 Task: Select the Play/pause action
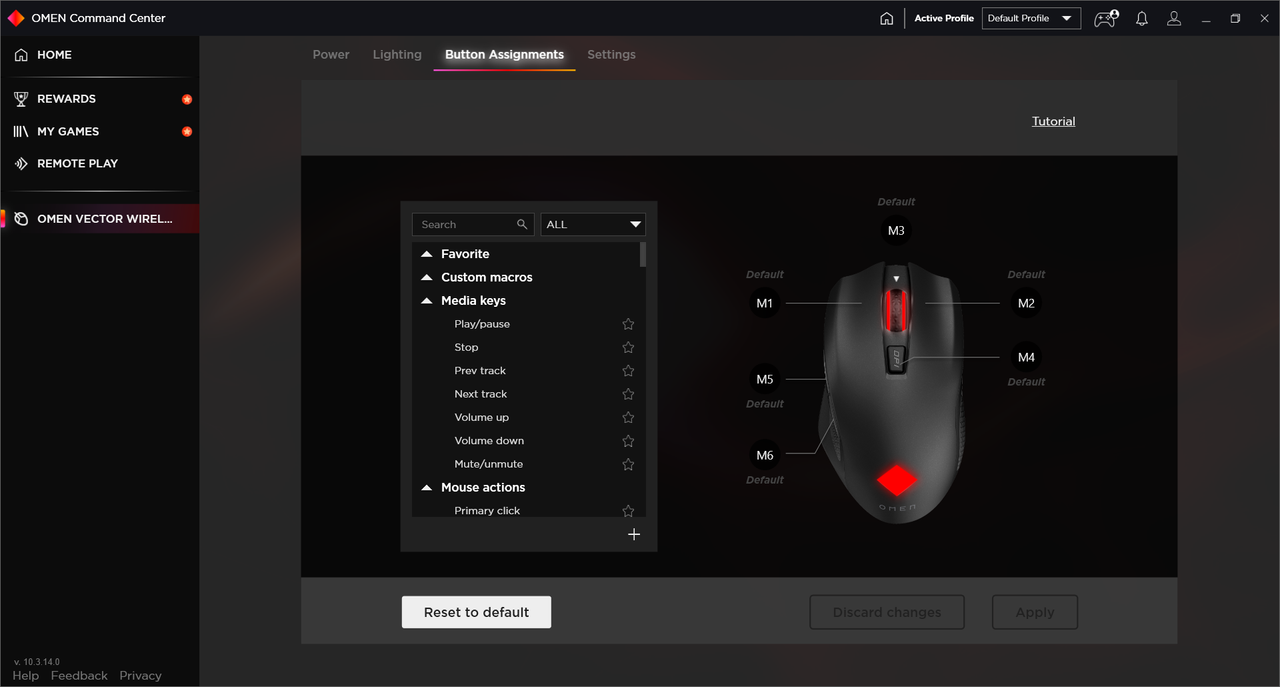482,324
